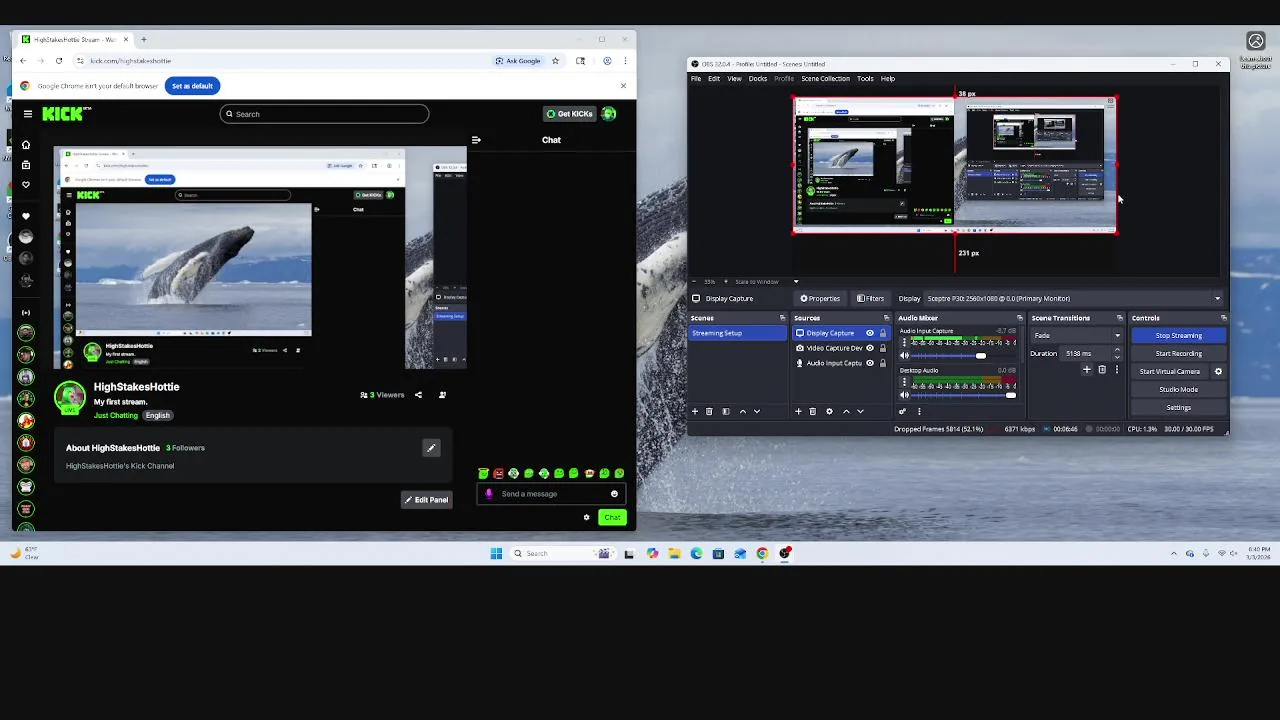The height and width of the screenshot is (720, 1280).
Task: Select the Streaming Setup scene
Action: coord(738,333)
